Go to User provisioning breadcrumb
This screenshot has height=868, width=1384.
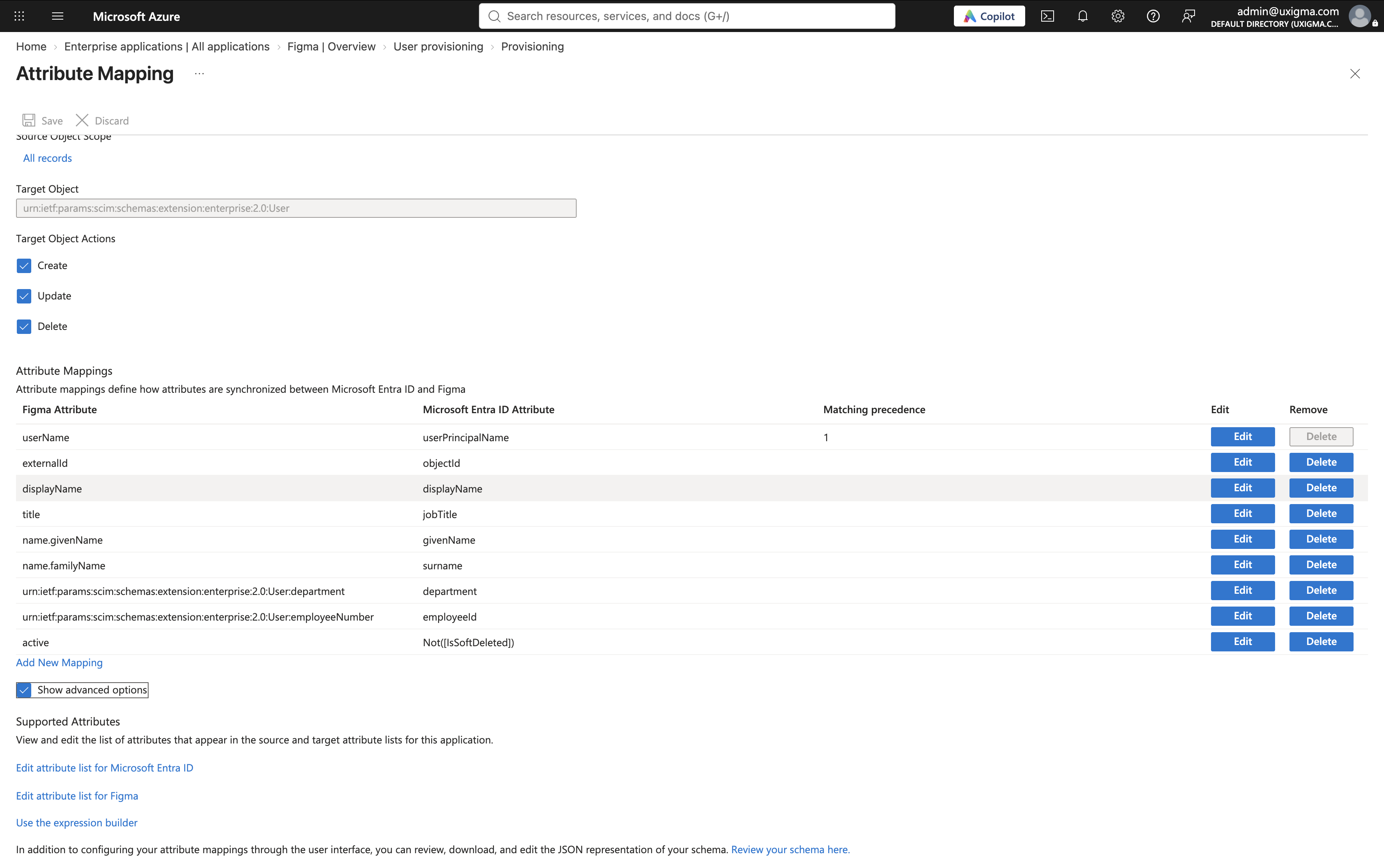pos(438,46)
